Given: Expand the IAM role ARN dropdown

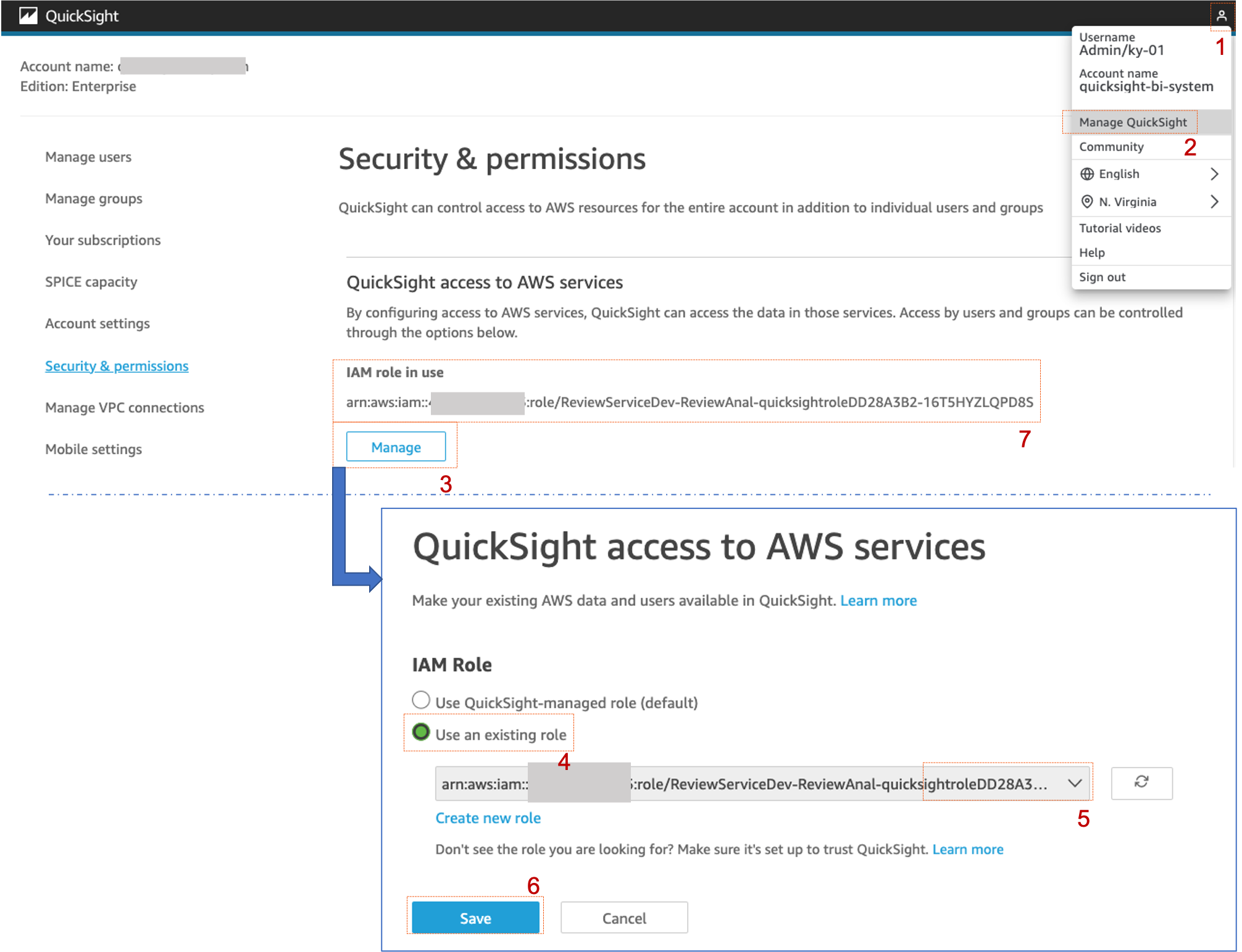Looking at the screenshot, I should coord(1074,783).
